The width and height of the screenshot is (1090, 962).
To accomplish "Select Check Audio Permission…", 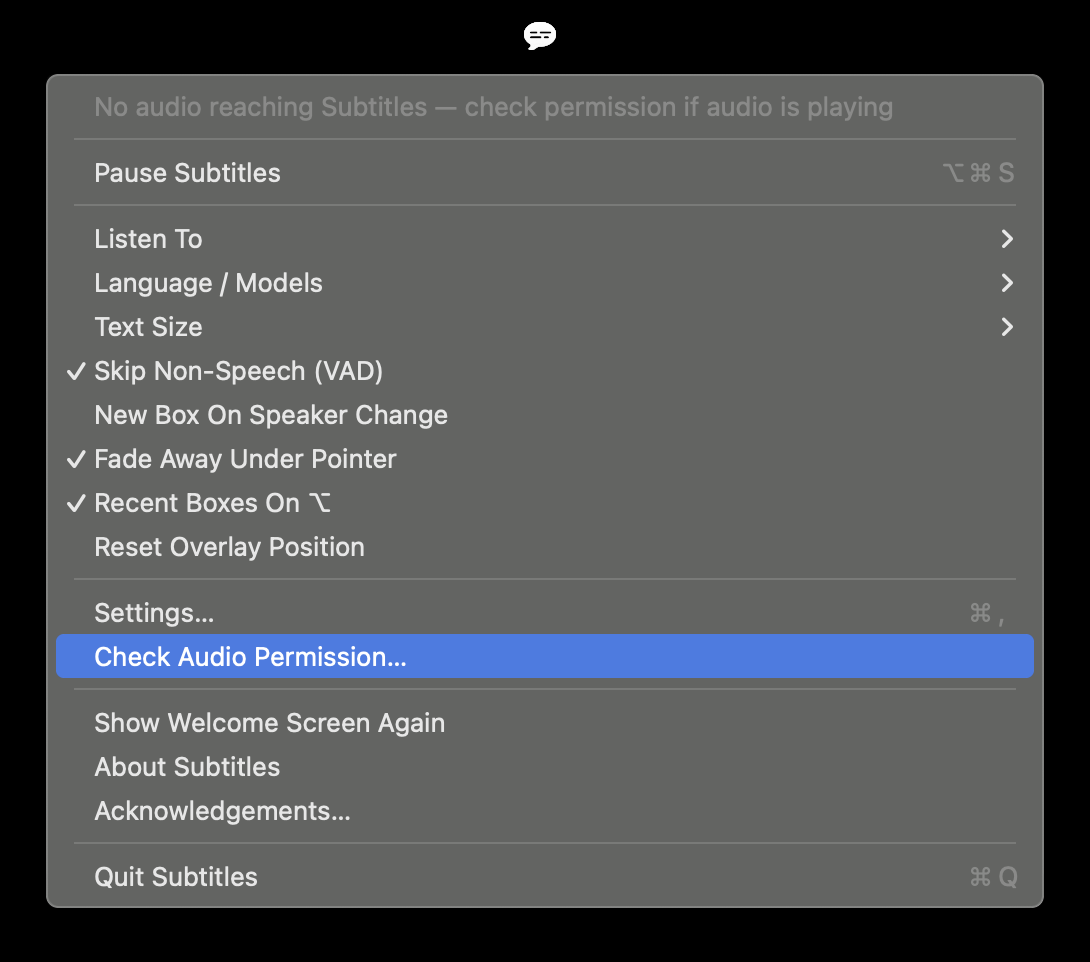I will tap(545, 656).
